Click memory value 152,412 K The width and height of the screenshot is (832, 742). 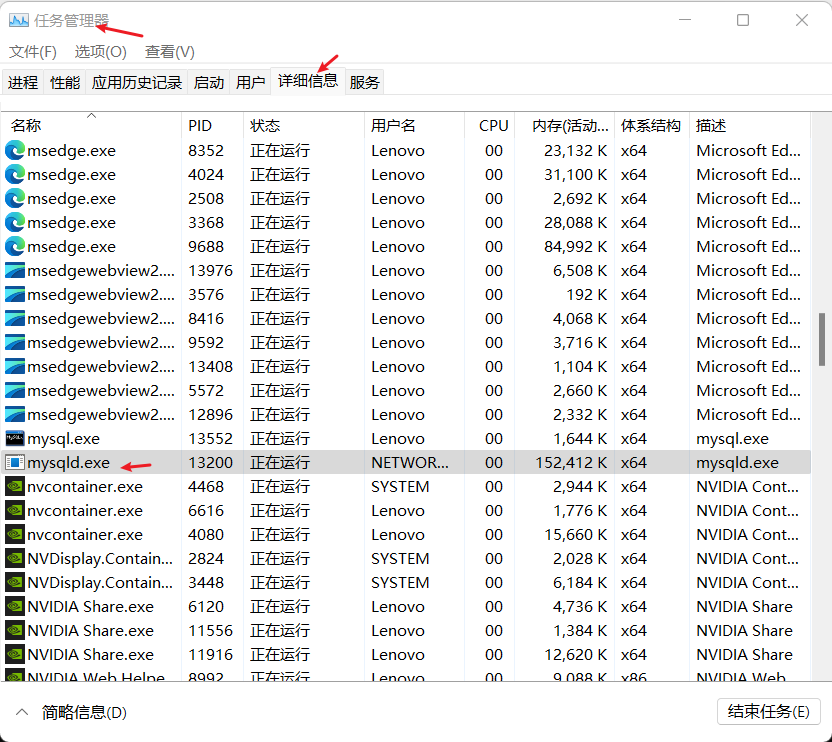571,463
